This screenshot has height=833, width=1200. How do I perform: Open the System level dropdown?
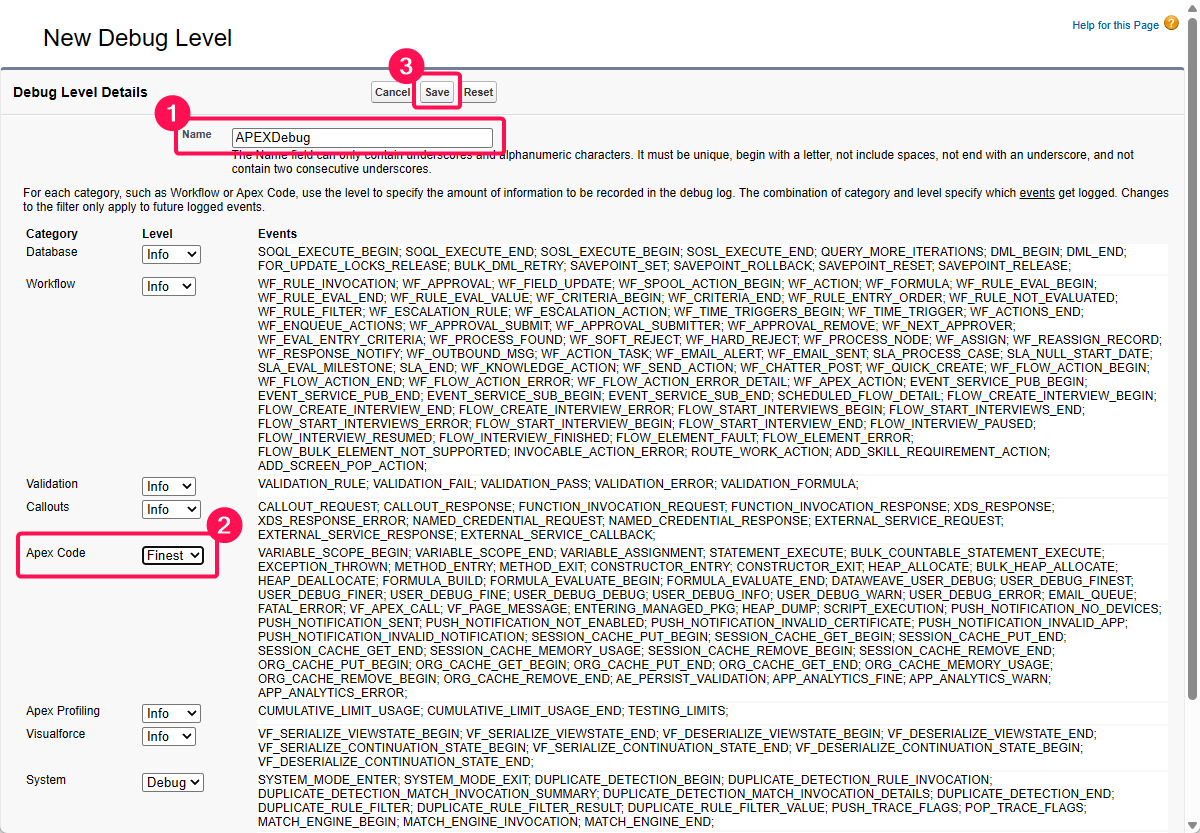coord(173,783)
